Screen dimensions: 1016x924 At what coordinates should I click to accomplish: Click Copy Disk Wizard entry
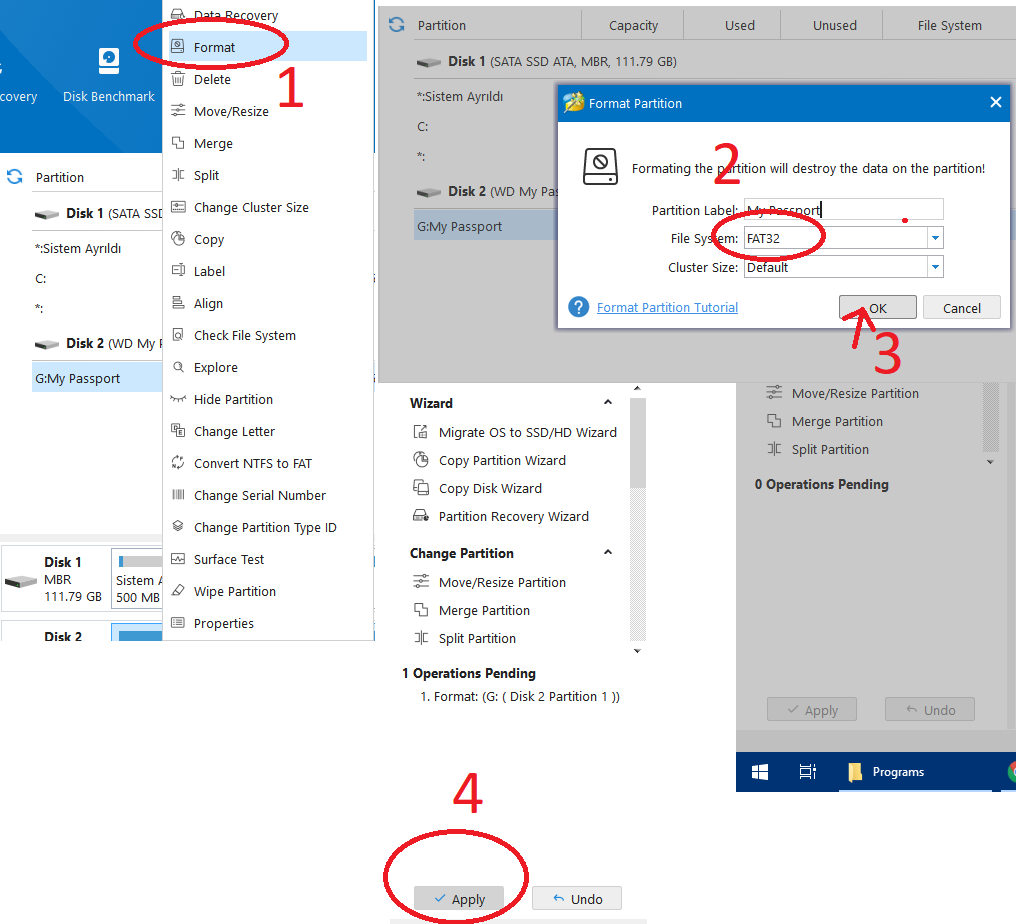coord(490,488)
